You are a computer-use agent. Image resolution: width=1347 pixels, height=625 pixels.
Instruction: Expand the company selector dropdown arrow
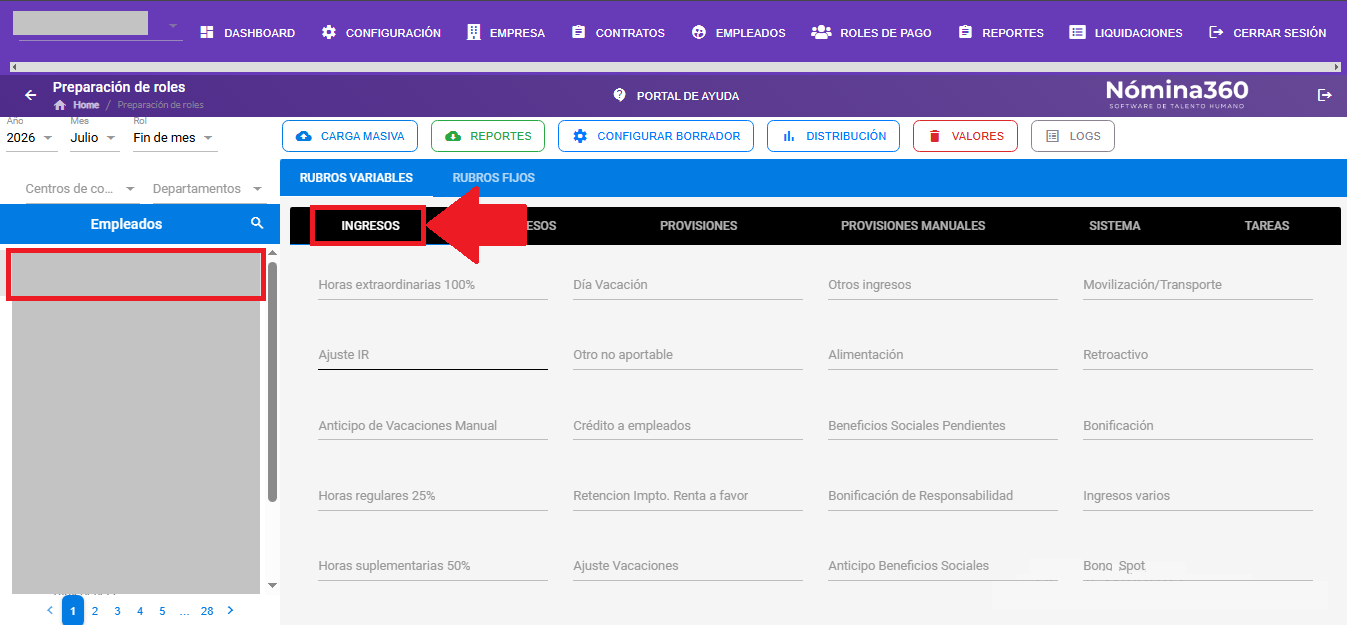172,26
